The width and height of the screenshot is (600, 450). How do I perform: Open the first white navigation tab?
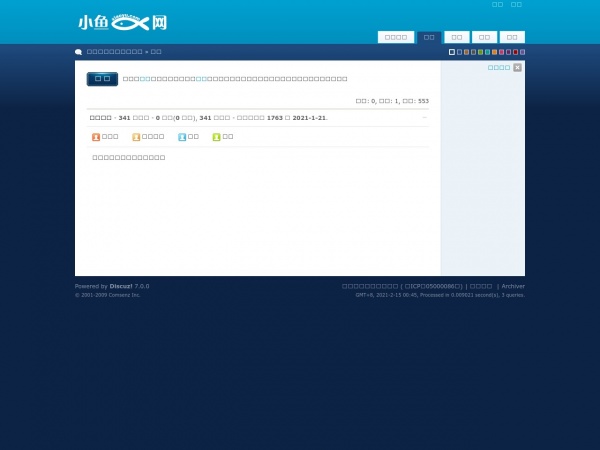click(x=396, y=37)
